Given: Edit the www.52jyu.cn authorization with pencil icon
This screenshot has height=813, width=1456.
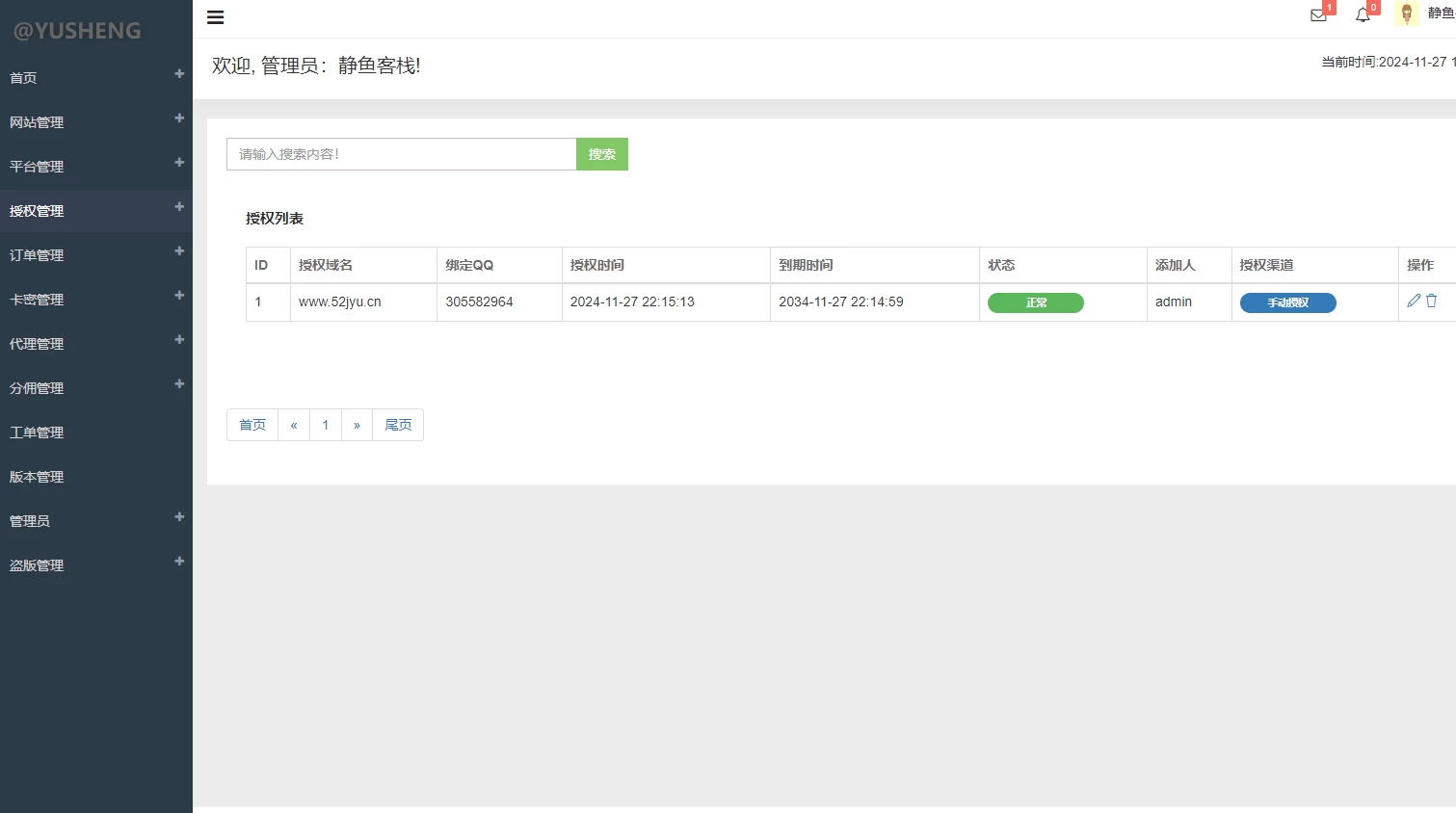Looking at the screenshot, I should pyautogui.click(x=1414, y=301).
